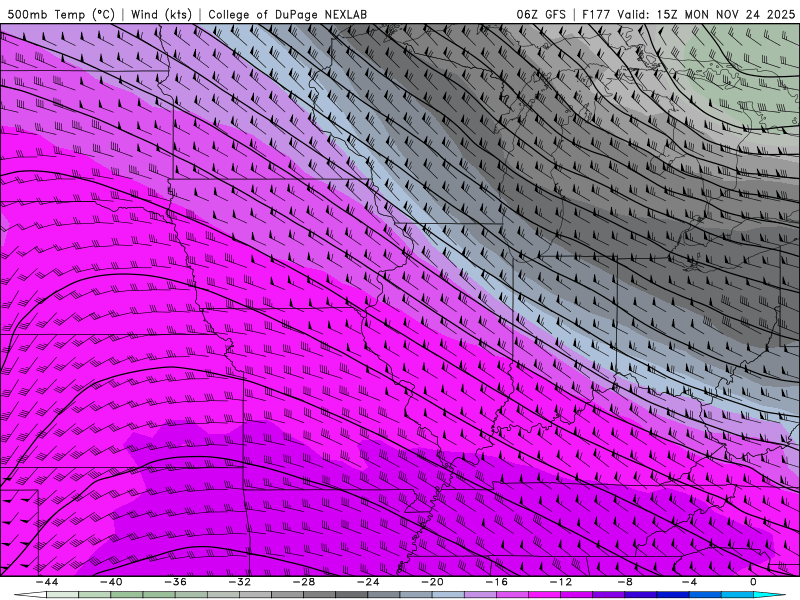Image resolution: width=800 pixels, height=600 pixels.
Task: Click the 'Wind (kts)' header label
Action: (x=161, y=14)
